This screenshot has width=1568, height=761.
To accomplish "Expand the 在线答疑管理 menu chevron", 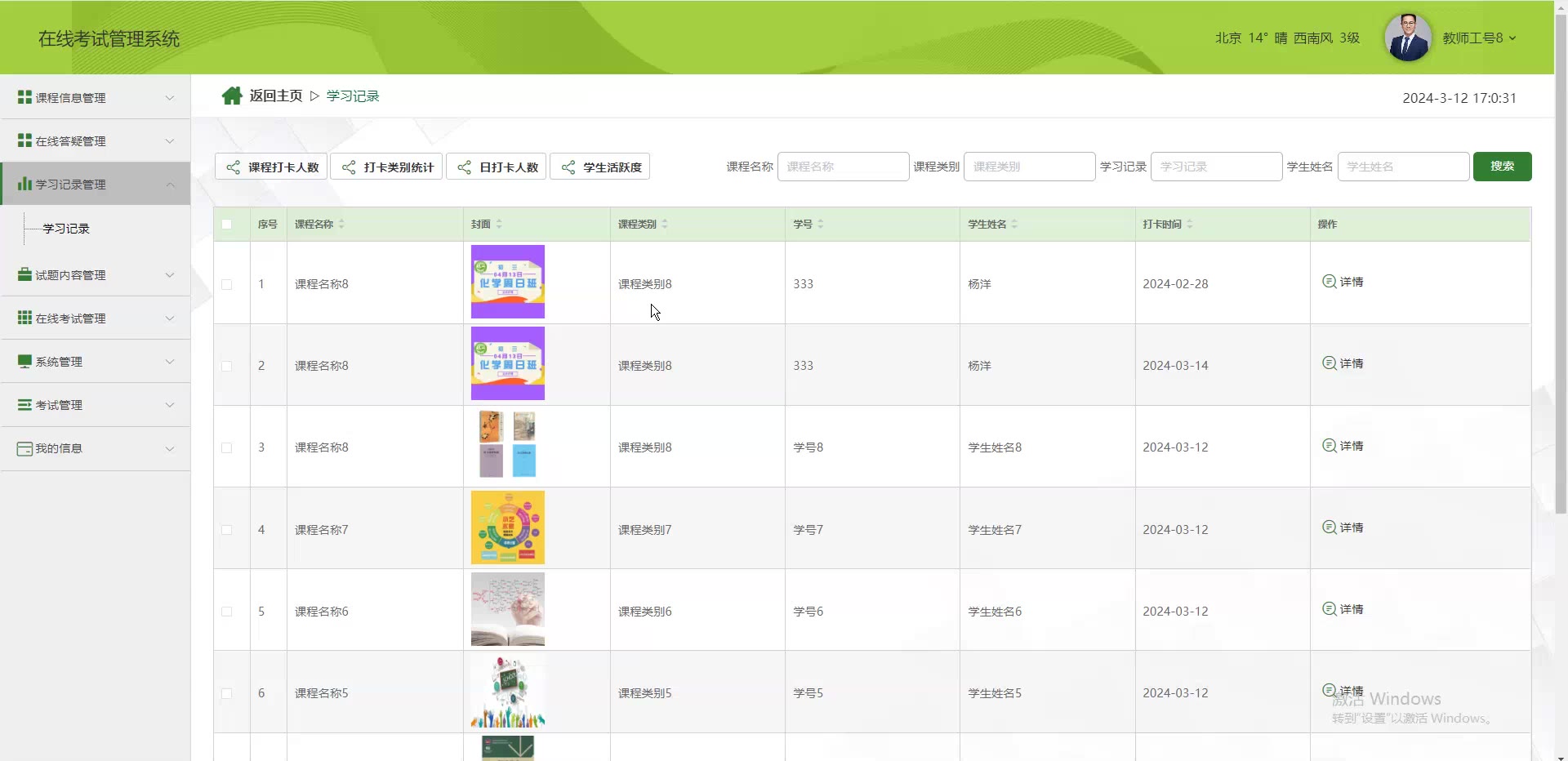I will tap(170, 141).
